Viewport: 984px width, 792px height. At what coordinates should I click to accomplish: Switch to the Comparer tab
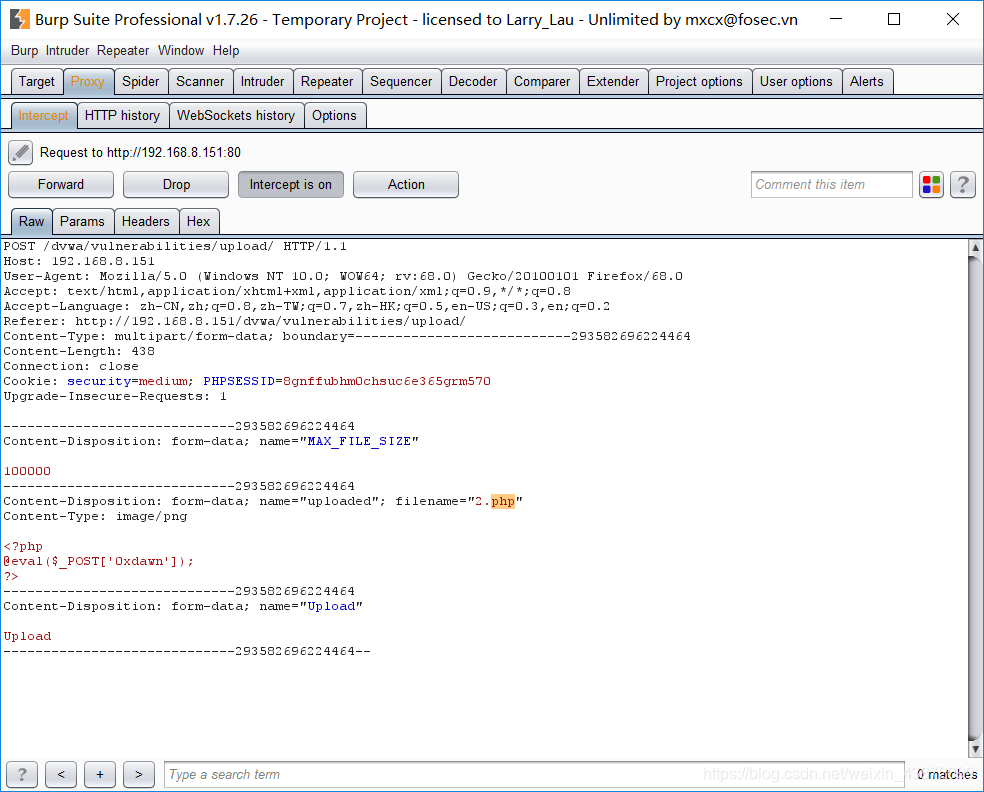(x=542, y=82)
